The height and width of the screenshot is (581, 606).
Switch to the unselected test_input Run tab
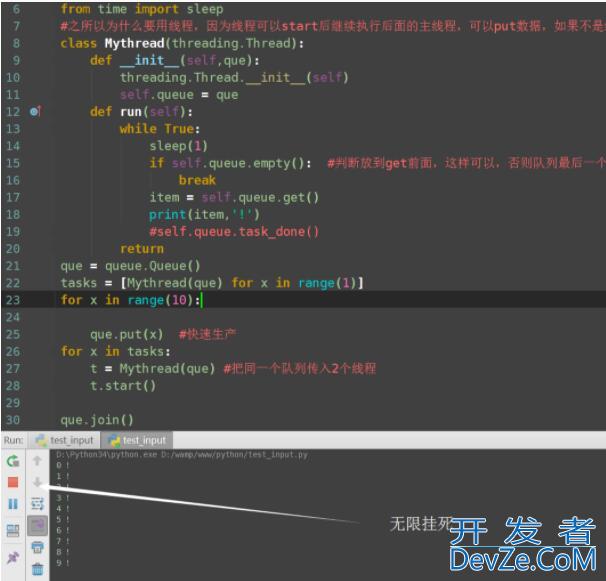(x=65, y=440)
